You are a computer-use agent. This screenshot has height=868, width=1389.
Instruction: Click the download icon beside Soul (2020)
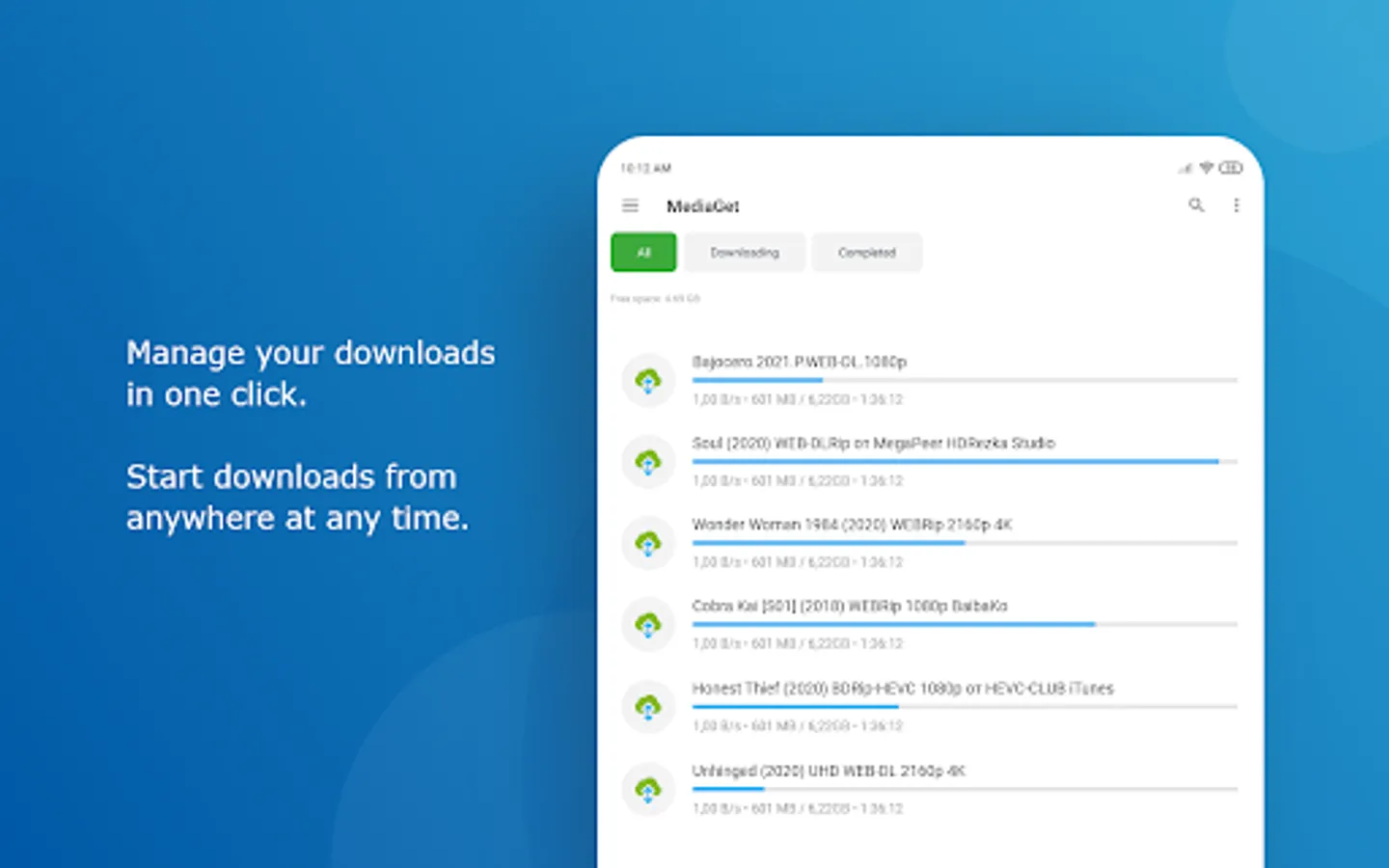[648, 462]
